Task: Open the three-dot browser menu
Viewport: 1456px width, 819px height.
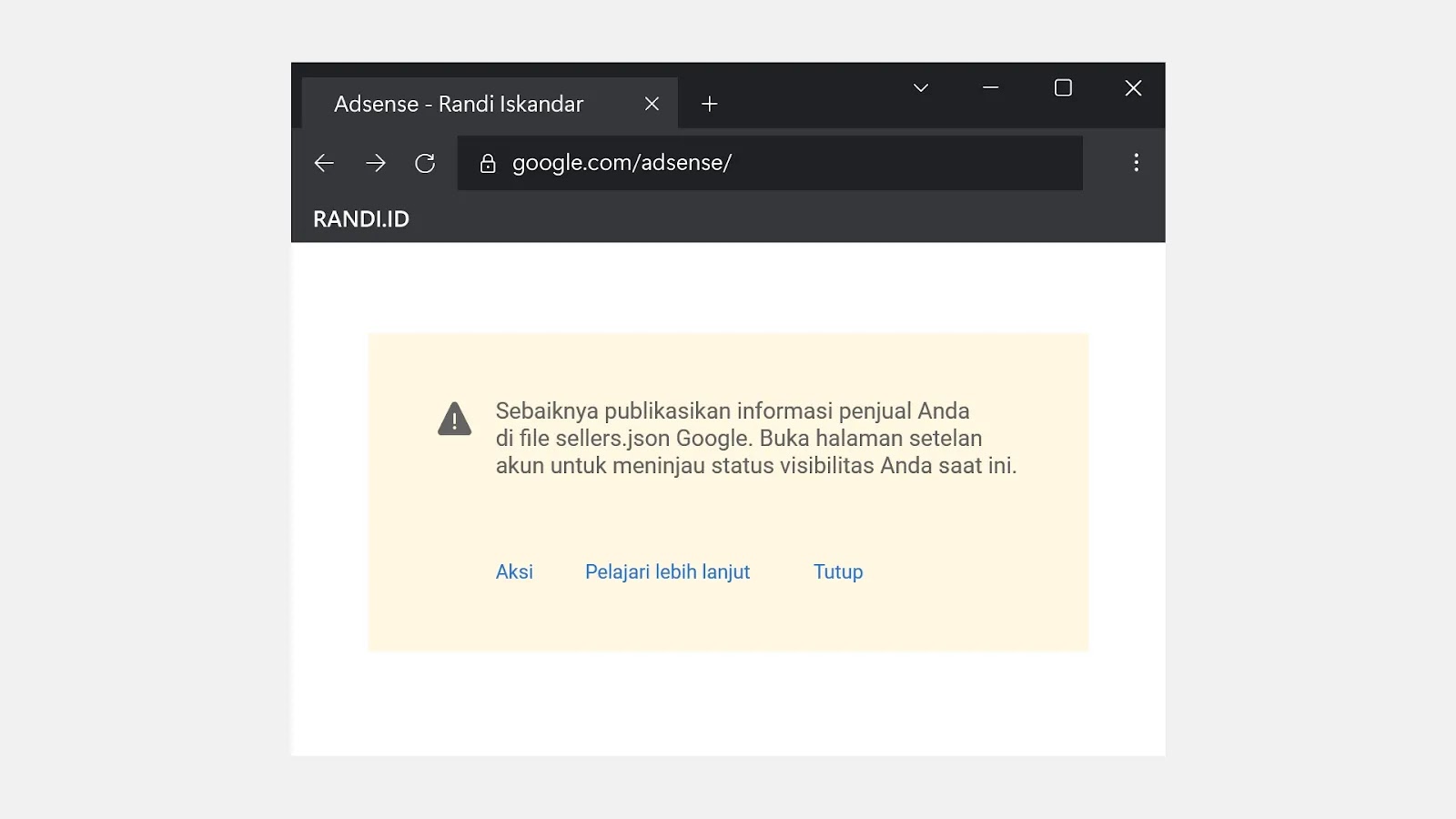Action: pos(1136,162)
